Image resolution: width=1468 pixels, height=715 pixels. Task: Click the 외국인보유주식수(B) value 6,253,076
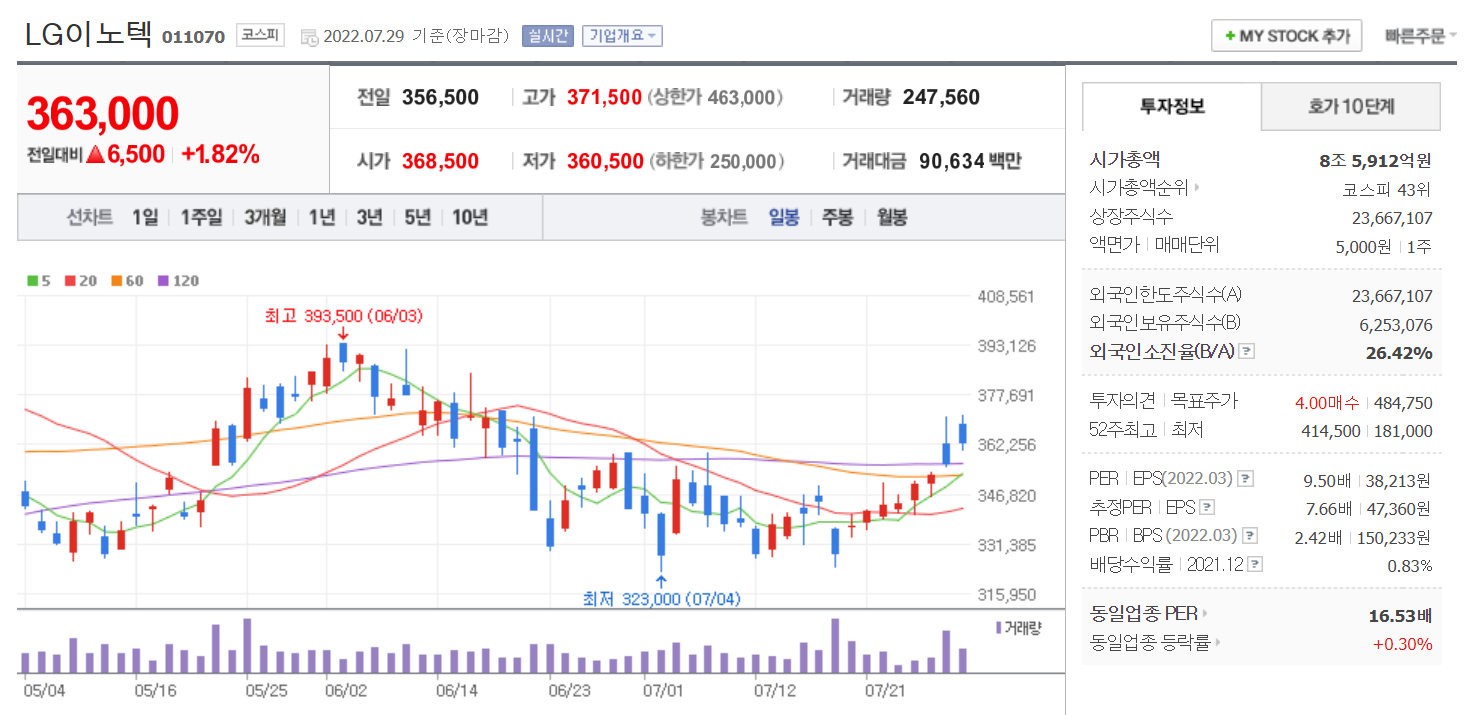point(1396,324)
